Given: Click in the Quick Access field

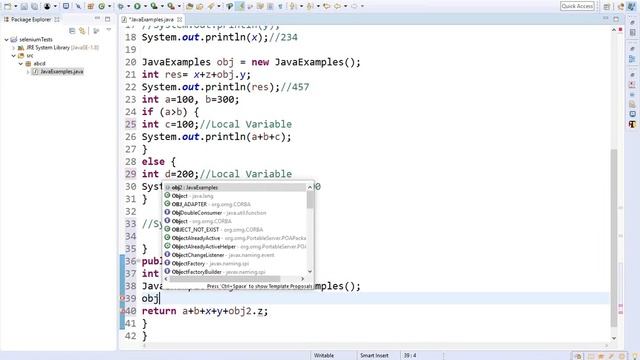Looking at the screenshot, I should click(x=577, y=6).
